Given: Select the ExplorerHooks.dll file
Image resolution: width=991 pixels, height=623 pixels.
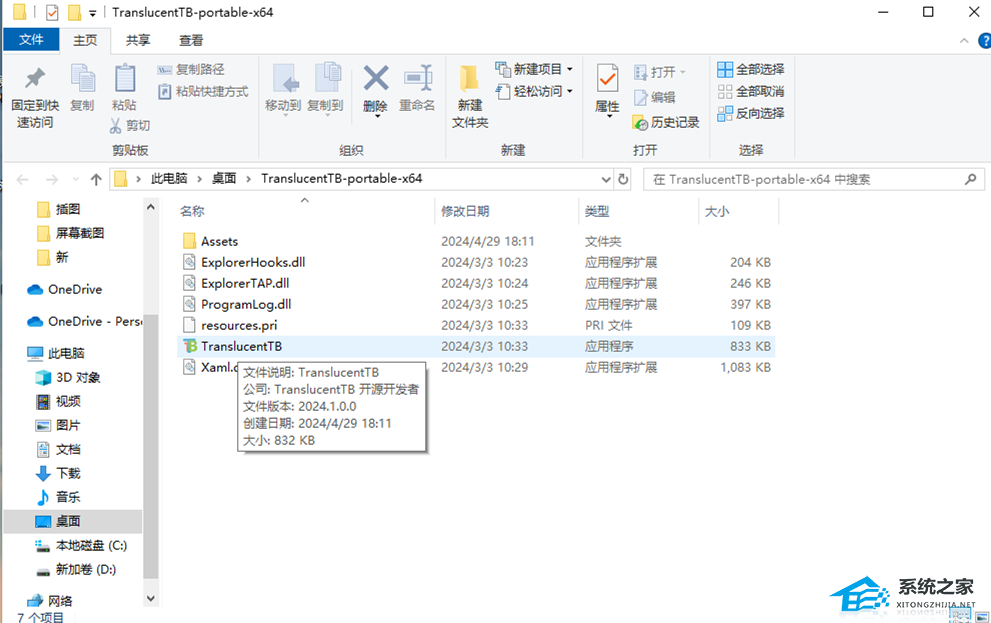Looking at the screenshot, I should pos(253,262).
